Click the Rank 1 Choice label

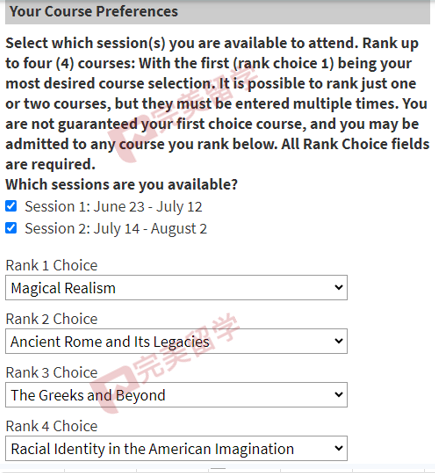pyautogui.click(x=52, y=266)
